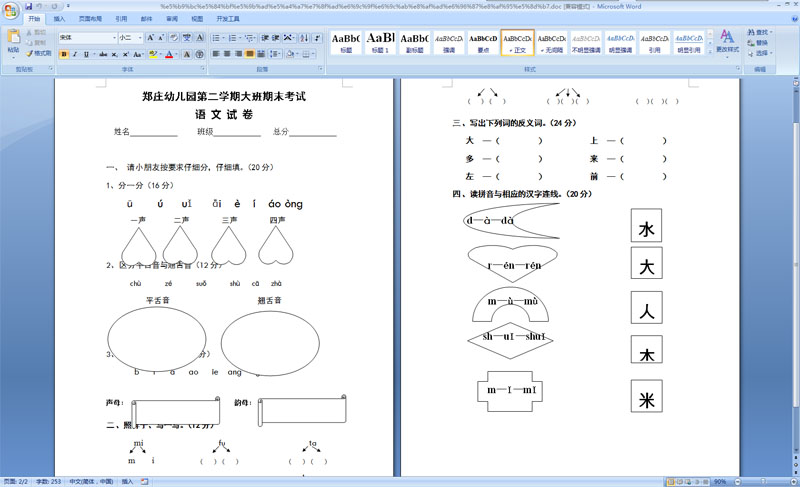Apply the 标题 1 heading style

tap(380, 42)
